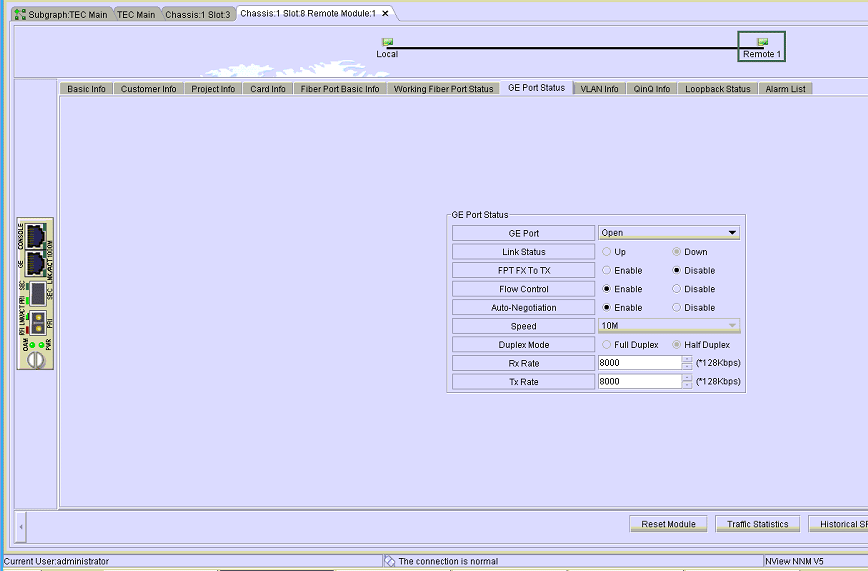Screen dimensions: 868x571
Task: Open the GE Port dropdown
Action: [x=669, y=233]
